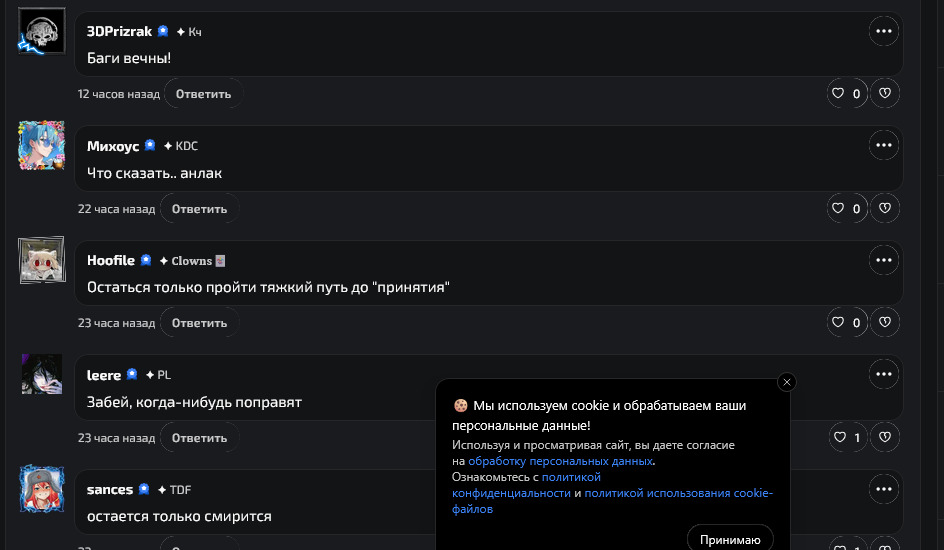Screen dimensions: 944x550
Task: Dislike Михоус's comment
Action: coord(885,209)
